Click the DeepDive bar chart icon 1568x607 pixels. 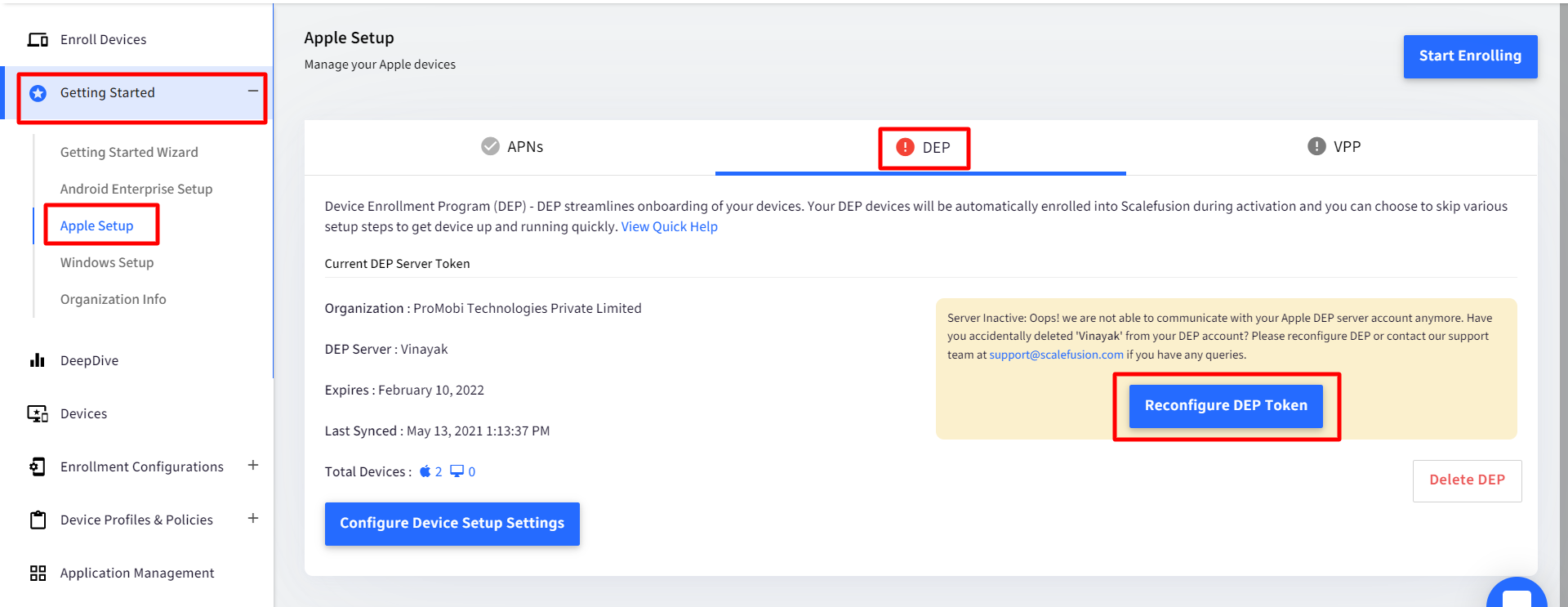coord(38,360)
